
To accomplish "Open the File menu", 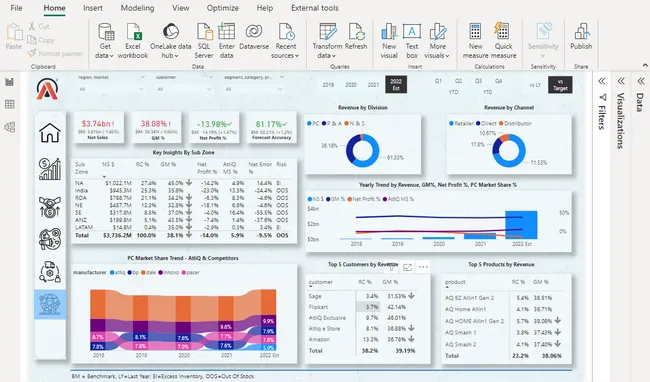I will tap(16, 8).
